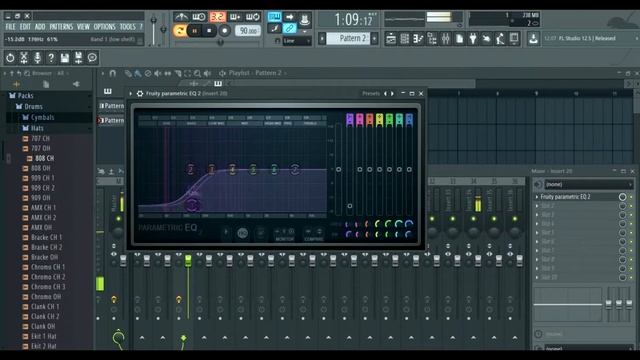Click the undo history circular arrow icon
The height and width of the screenshot is (360, 640).
pos(10,58)
